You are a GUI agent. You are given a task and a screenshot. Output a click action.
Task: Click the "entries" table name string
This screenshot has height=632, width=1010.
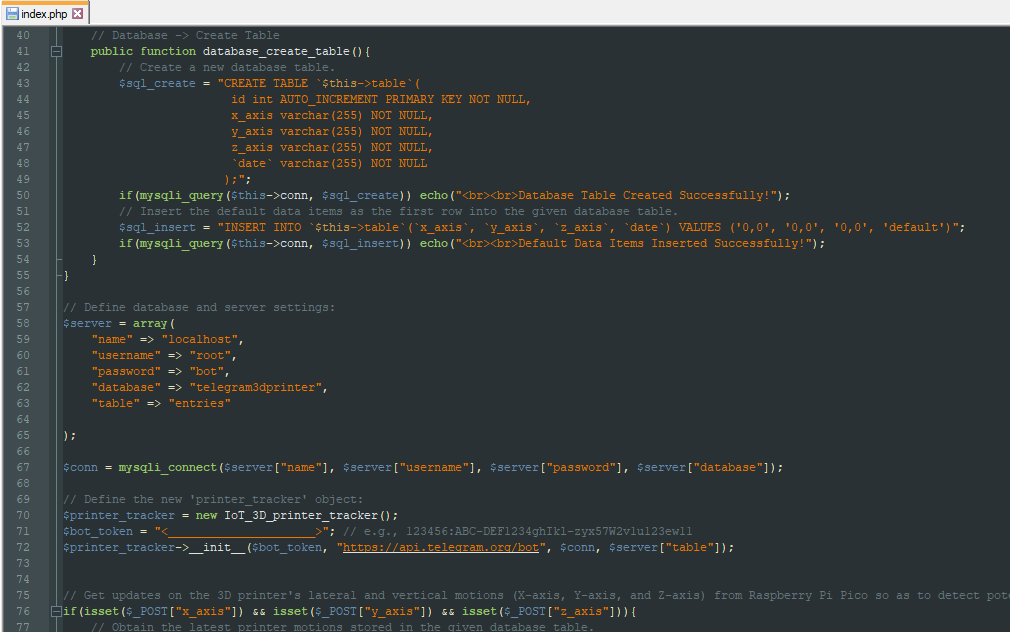(x=200, y=403)
